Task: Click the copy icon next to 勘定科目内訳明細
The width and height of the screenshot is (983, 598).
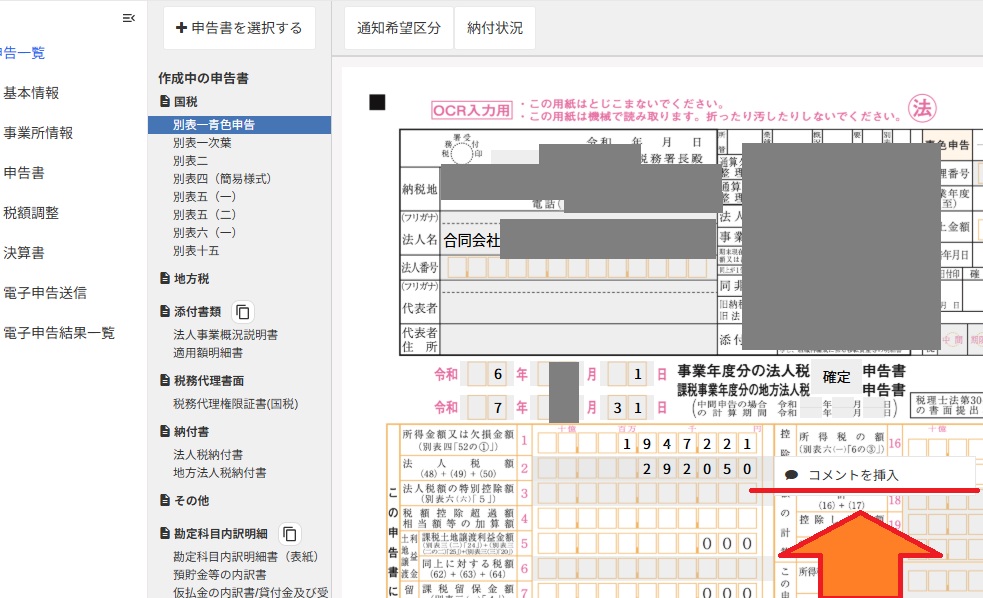Action: tap(289, 534)
